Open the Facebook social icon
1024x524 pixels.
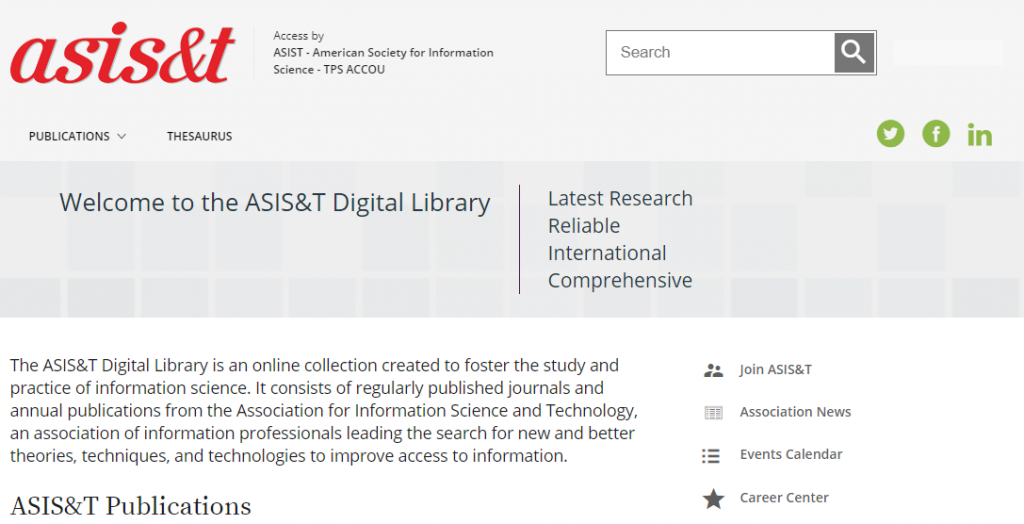coord(936,134)
